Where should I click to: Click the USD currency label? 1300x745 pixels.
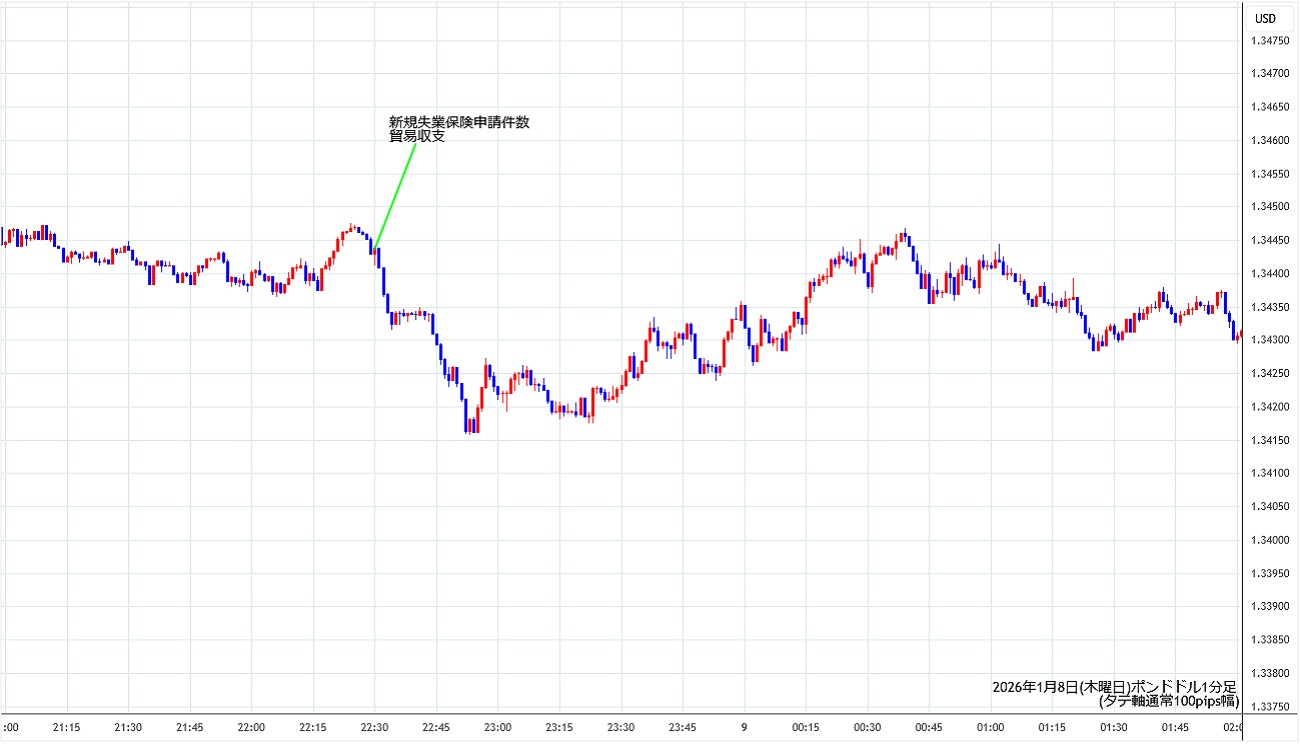pyautogui.click(x=1265, y=18)
